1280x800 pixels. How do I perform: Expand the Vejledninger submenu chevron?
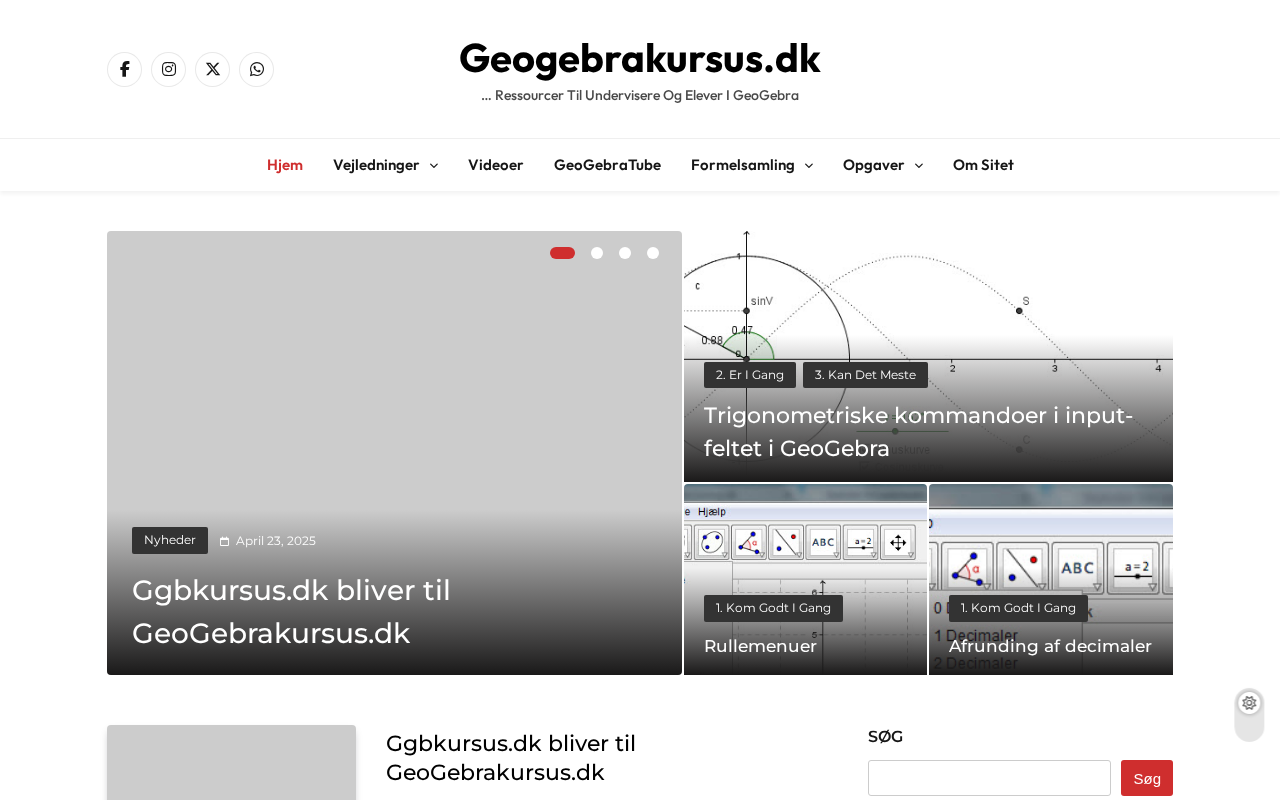coord(433,165)
